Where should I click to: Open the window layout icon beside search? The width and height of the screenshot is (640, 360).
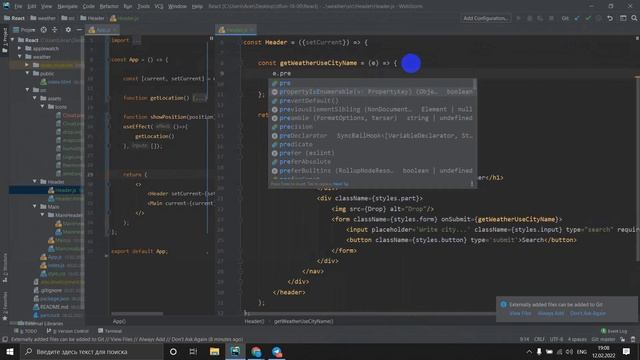point(623,18)
